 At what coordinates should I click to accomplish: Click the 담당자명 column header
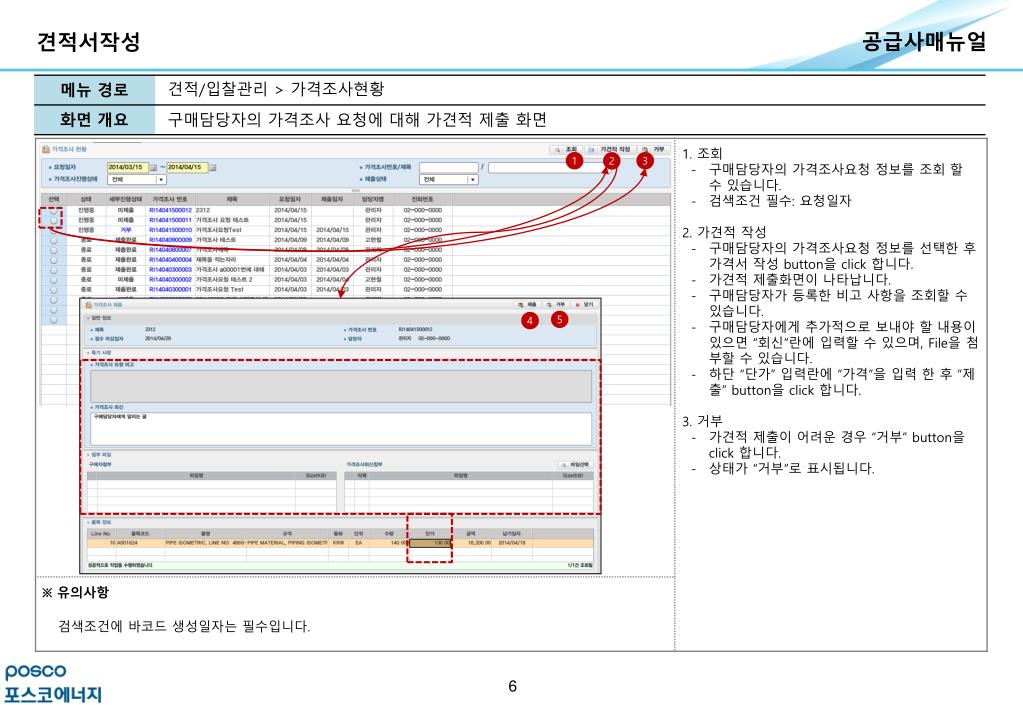[x=373, y=199]
